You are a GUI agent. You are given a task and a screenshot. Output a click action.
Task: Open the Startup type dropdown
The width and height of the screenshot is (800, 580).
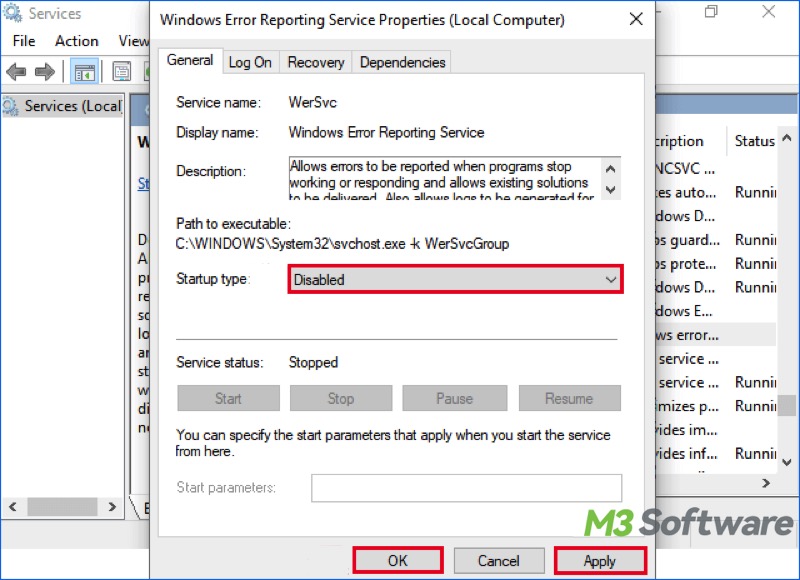click(455, 280)
